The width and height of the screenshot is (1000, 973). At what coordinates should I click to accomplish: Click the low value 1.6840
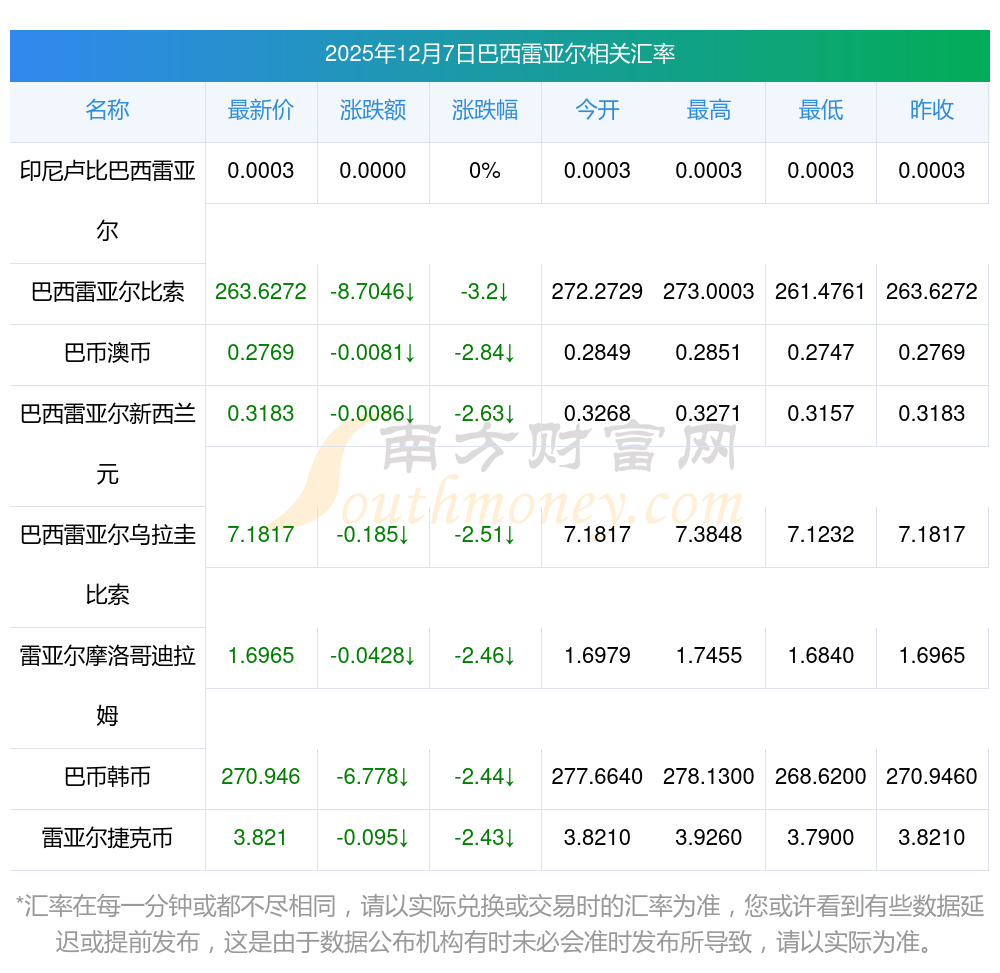click(821, 655)
